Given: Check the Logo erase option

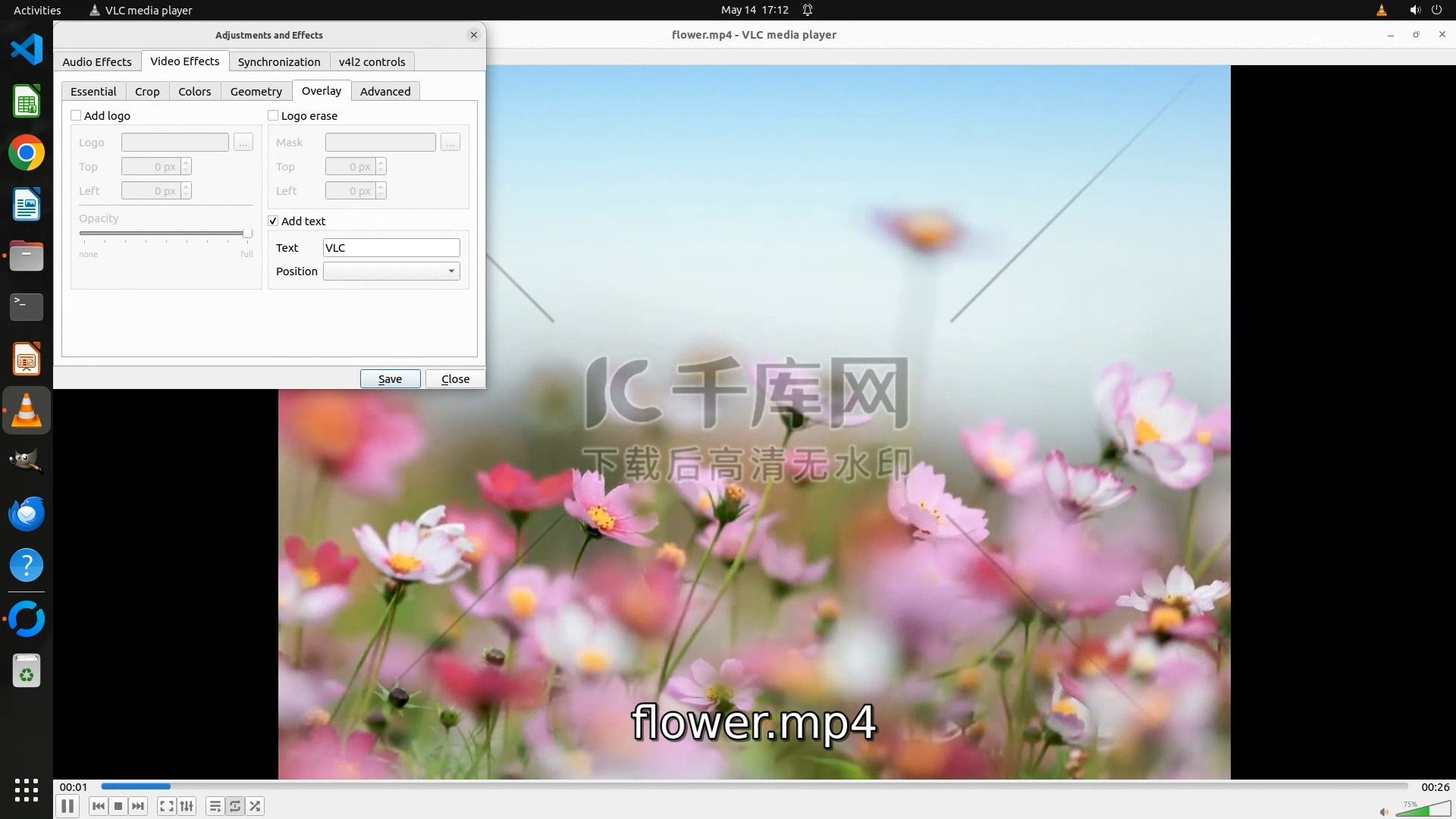Looking at the screenshot, I should click(x=273, y=115).
